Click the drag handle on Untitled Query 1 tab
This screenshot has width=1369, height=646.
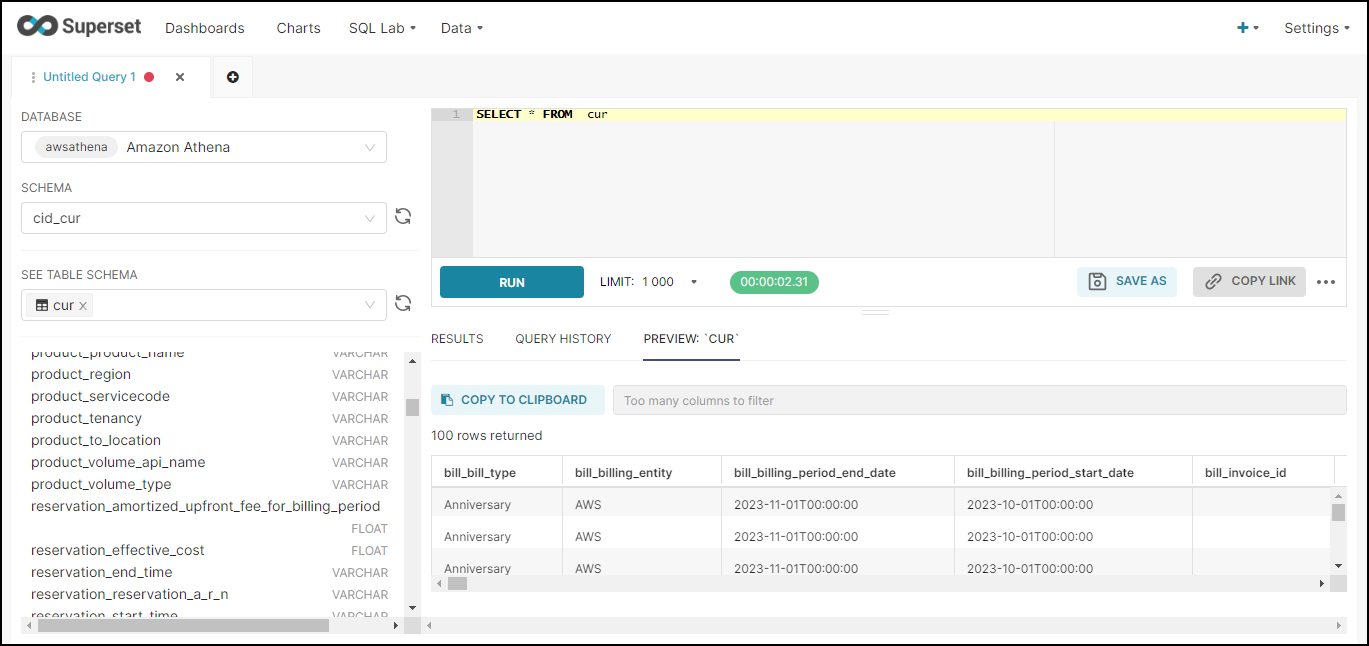coord(33,76)
